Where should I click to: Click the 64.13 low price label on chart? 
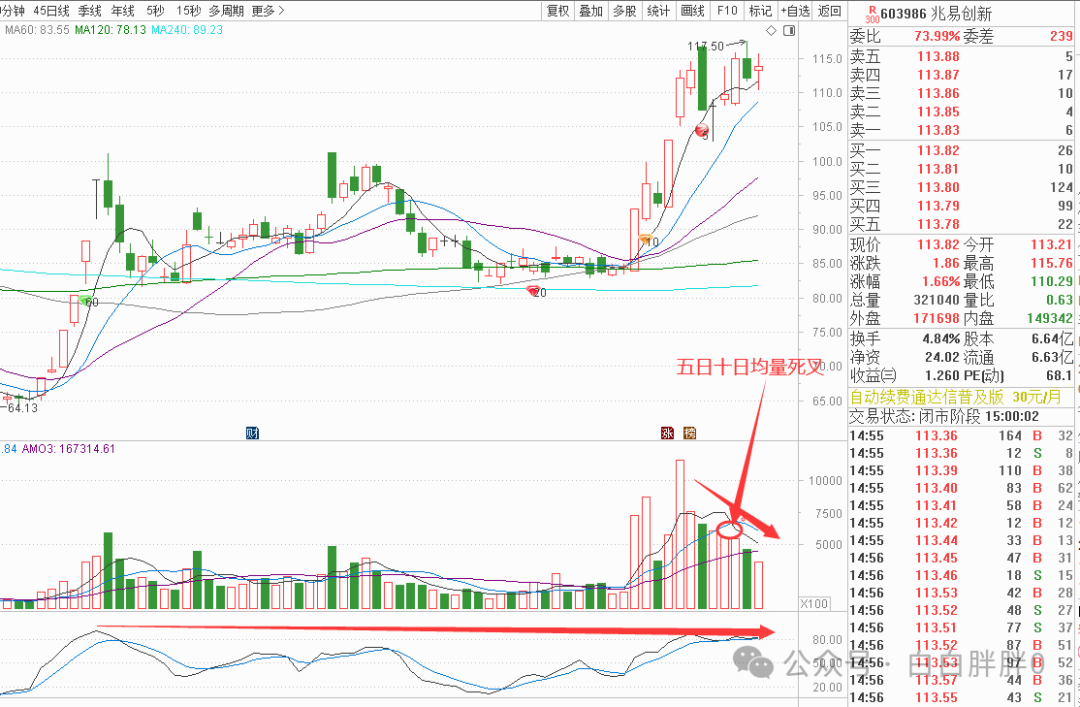click(22, 407)
